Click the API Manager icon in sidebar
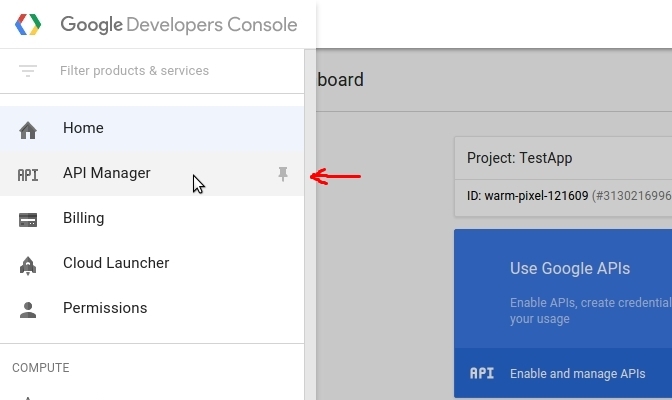 (x=28, y=174)
